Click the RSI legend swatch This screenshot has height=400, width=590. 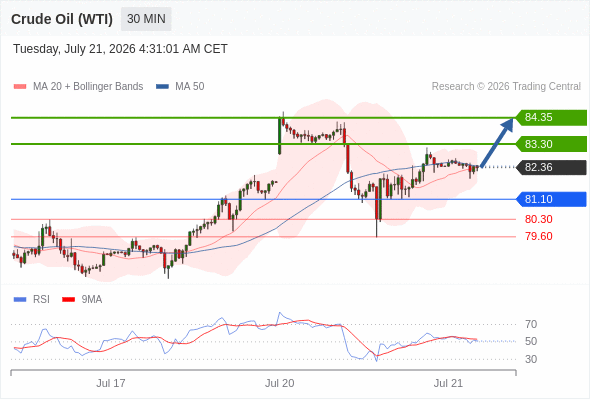(20, 300)
